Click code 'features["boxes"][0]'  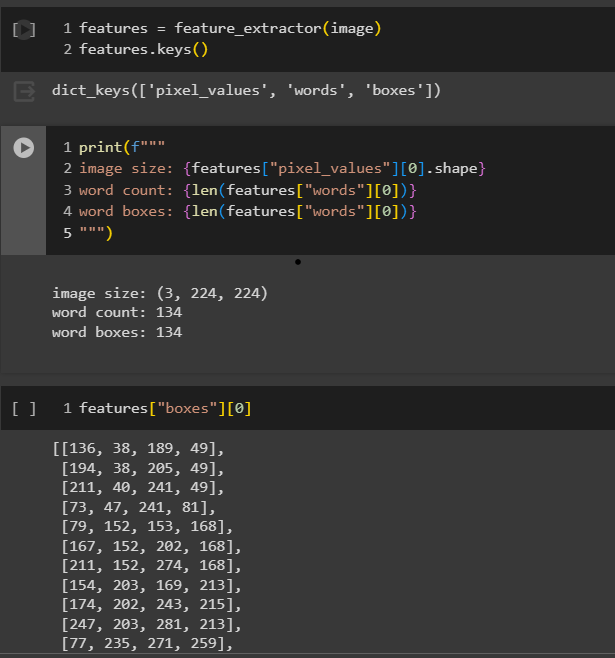[x=165, y=408]
